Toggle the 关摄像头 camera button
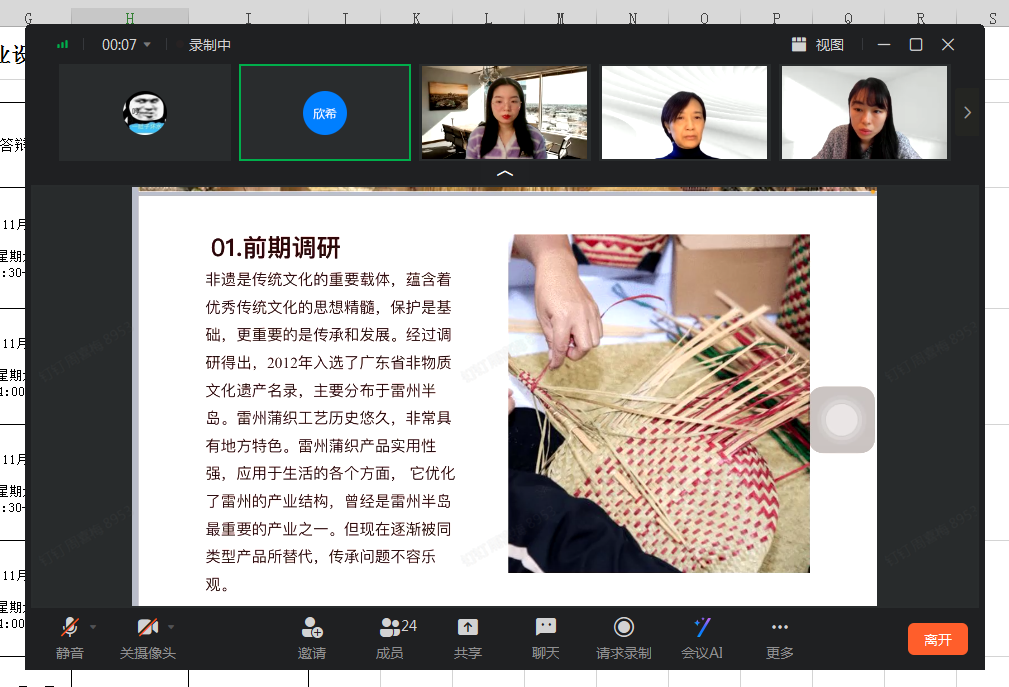The width and height of the screenshot is (1009, 687). click(147, 628)
